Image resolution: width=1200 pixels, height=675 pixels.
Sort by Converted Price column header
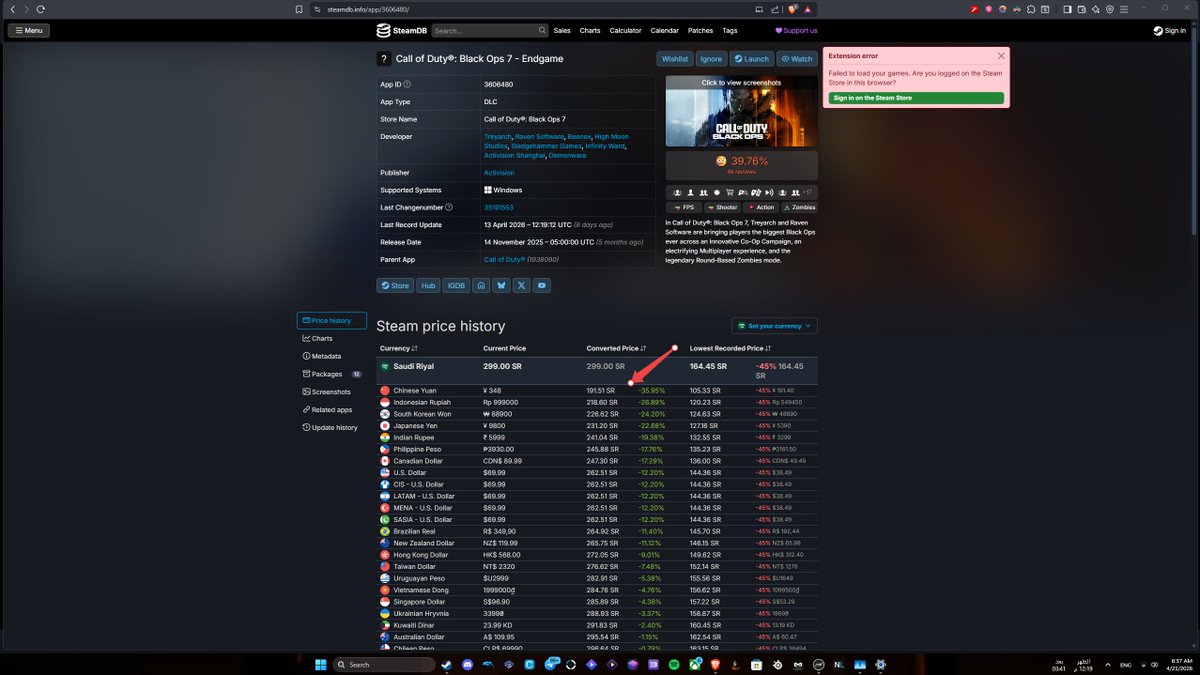coord(616,348)
